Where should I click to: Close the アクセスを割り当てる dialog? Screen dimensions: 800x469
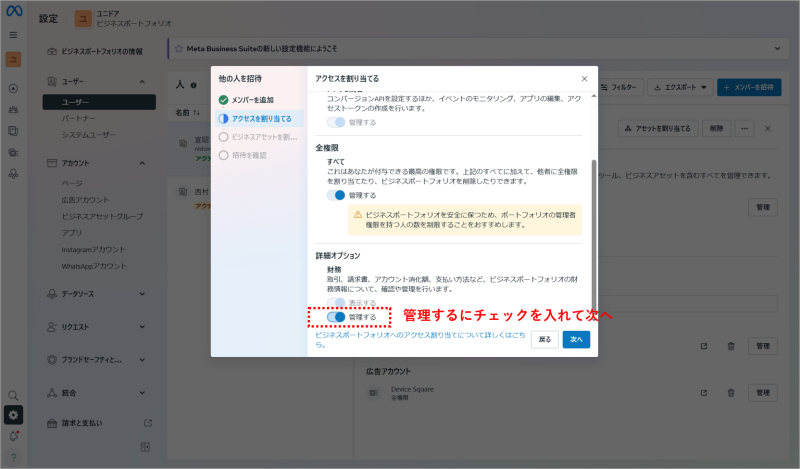[x=584, y=79]
